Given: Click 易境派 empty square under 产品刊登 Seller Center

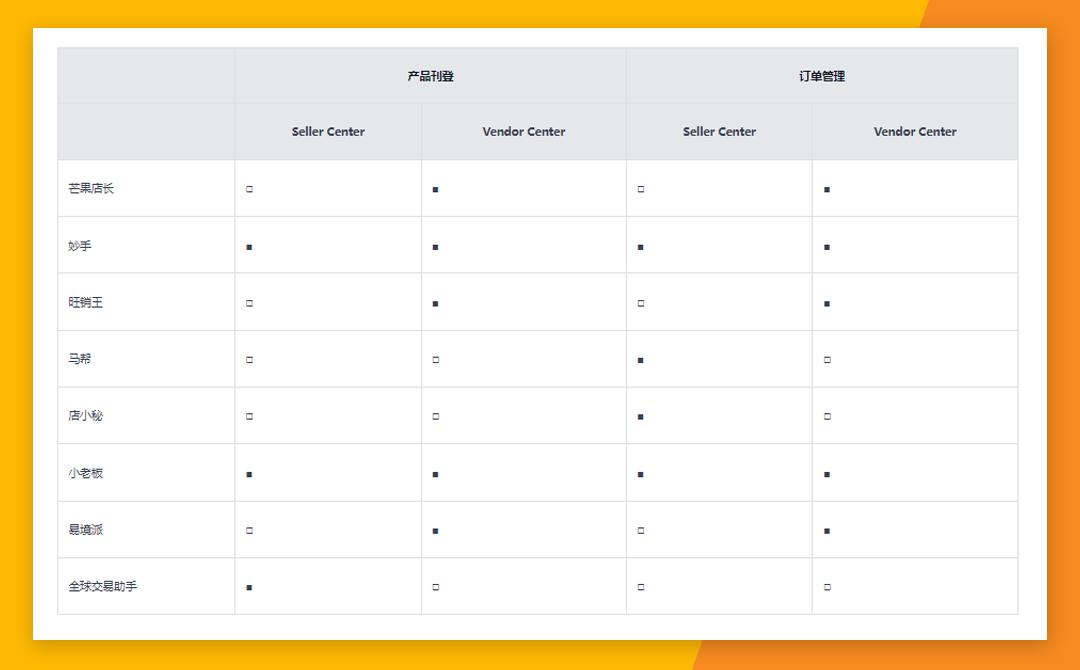Looking at the screenshot, I should [x=249, y=530].
